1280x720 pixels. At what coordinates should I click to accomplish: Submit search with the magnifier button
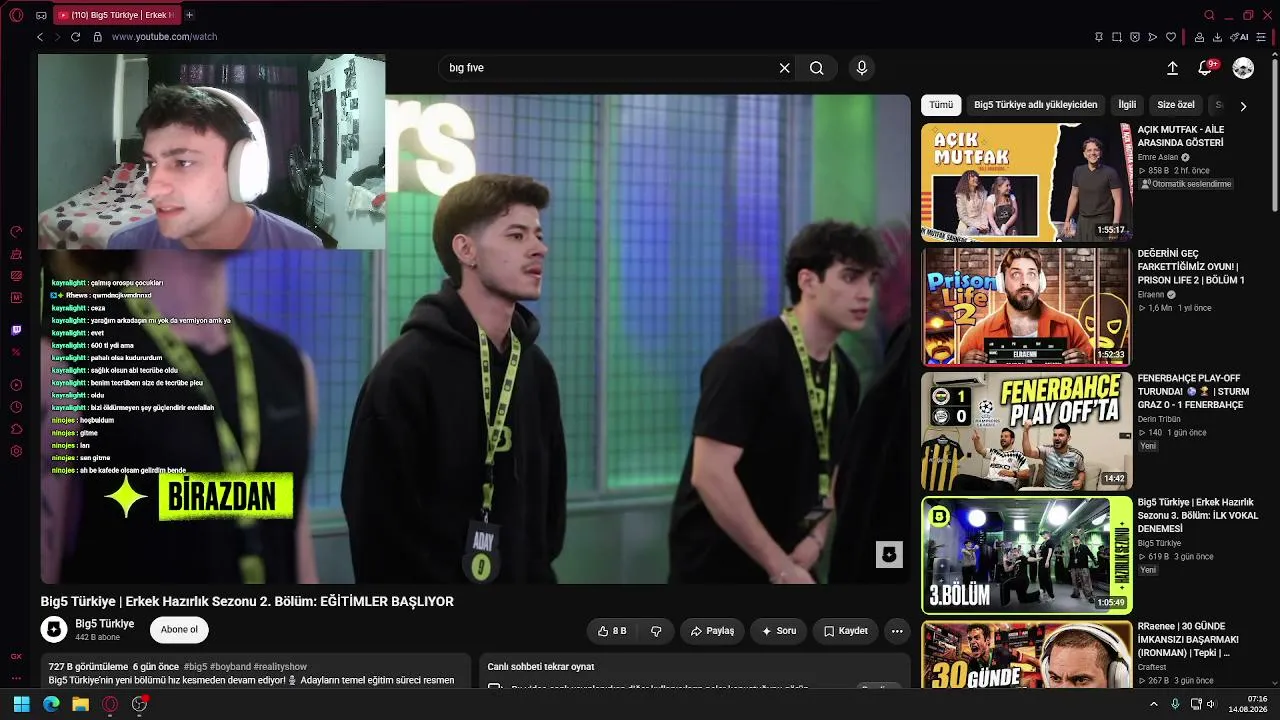coord(817,68)
